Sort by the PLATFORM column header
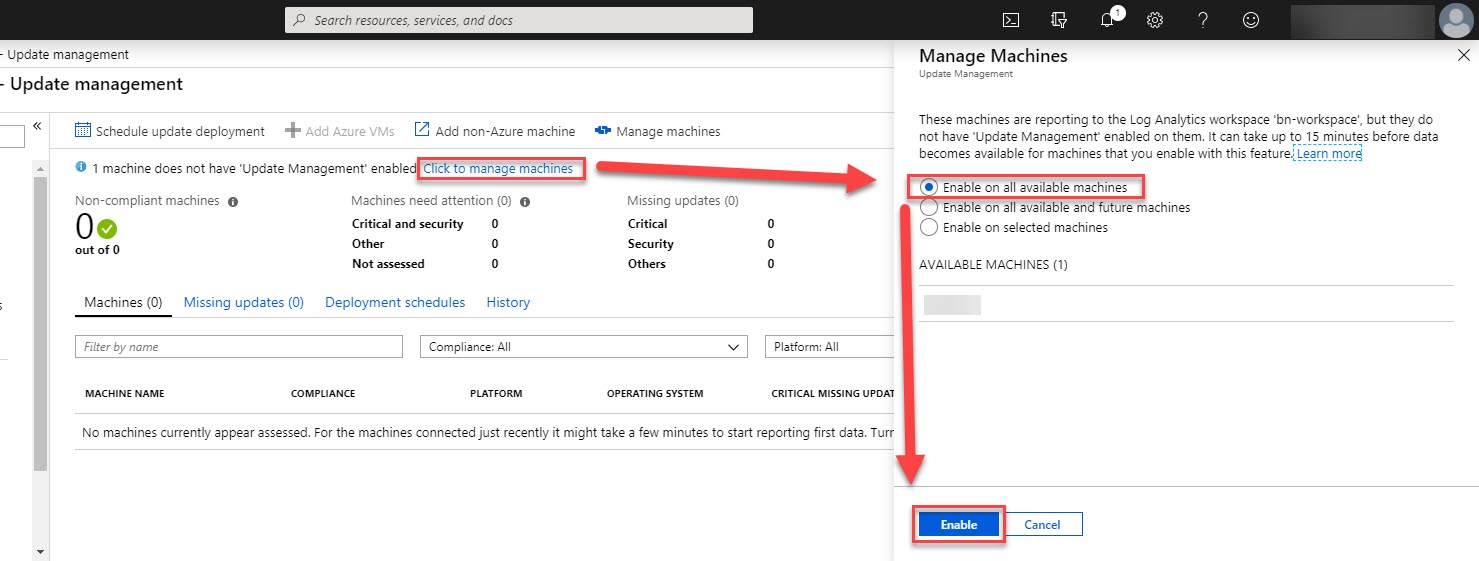Image resolution: width=1479 pixels, height=561 pixels. pyautogui.click(x=496, y=394)
